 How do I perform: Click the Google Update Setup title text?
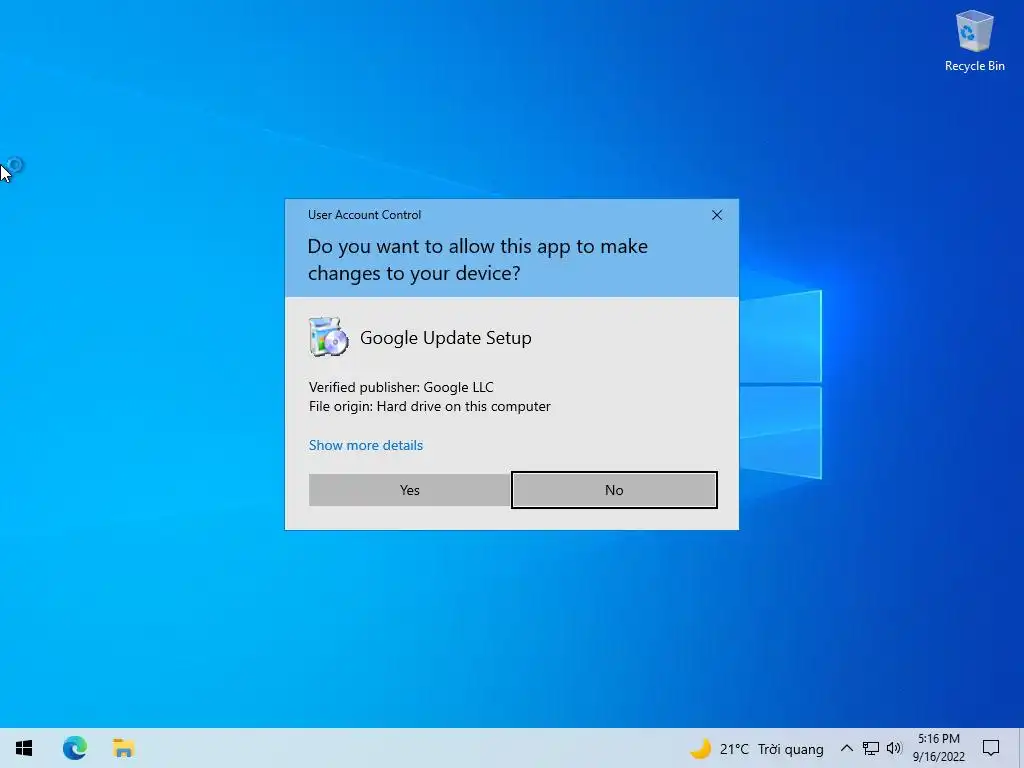tap(445, 338)
